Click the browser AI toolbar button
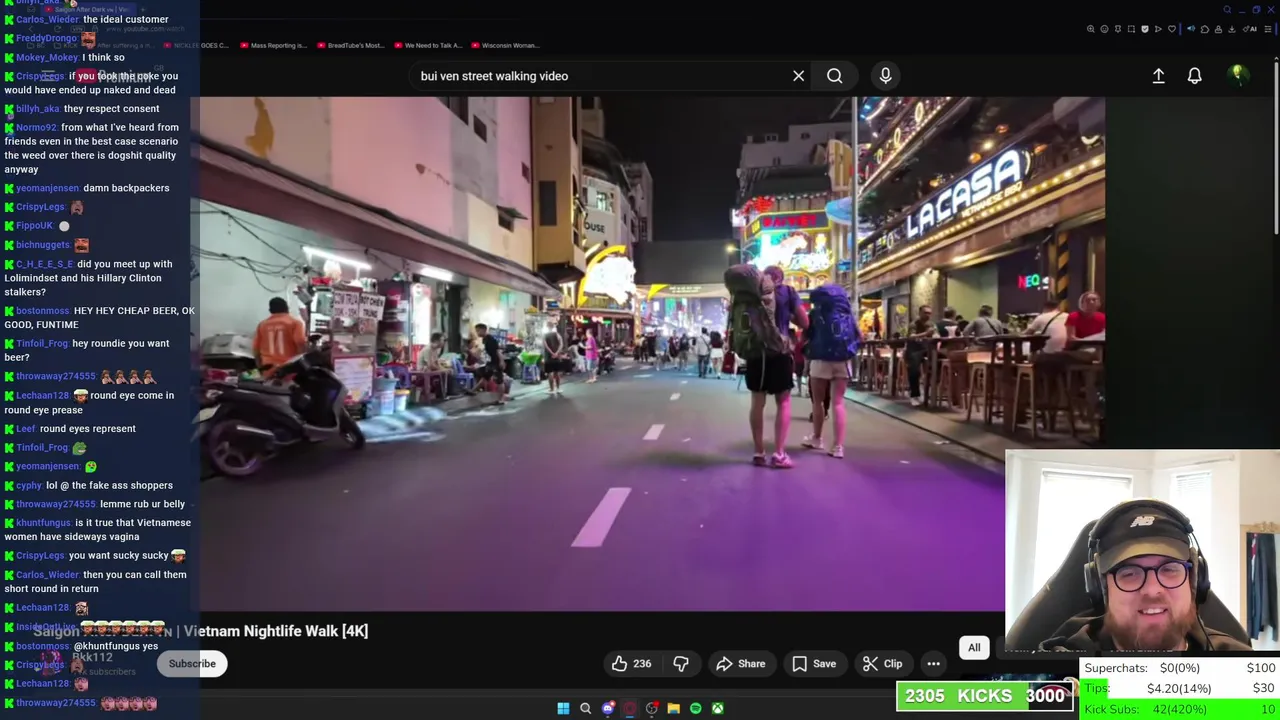The height and width of the screenshot is (720, 1280). pos(1251,29)
